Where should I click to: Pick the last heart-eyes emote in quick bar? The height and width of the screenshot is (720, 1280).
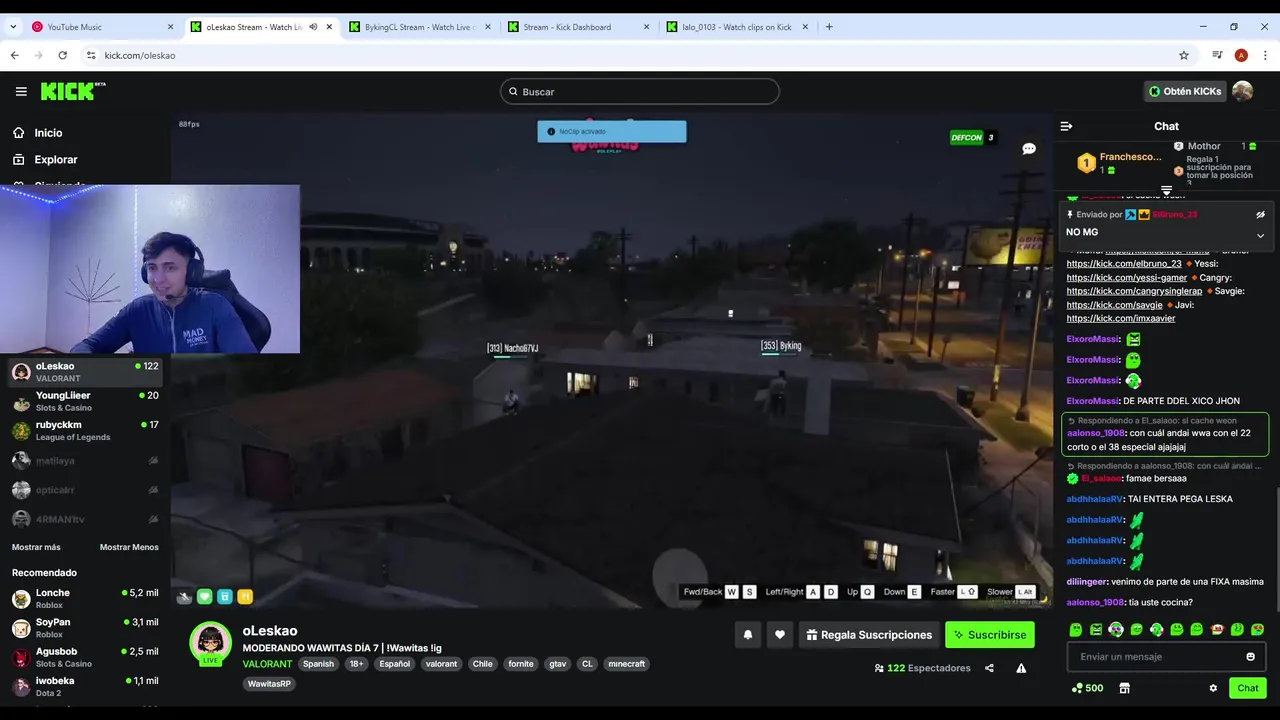1257,630
